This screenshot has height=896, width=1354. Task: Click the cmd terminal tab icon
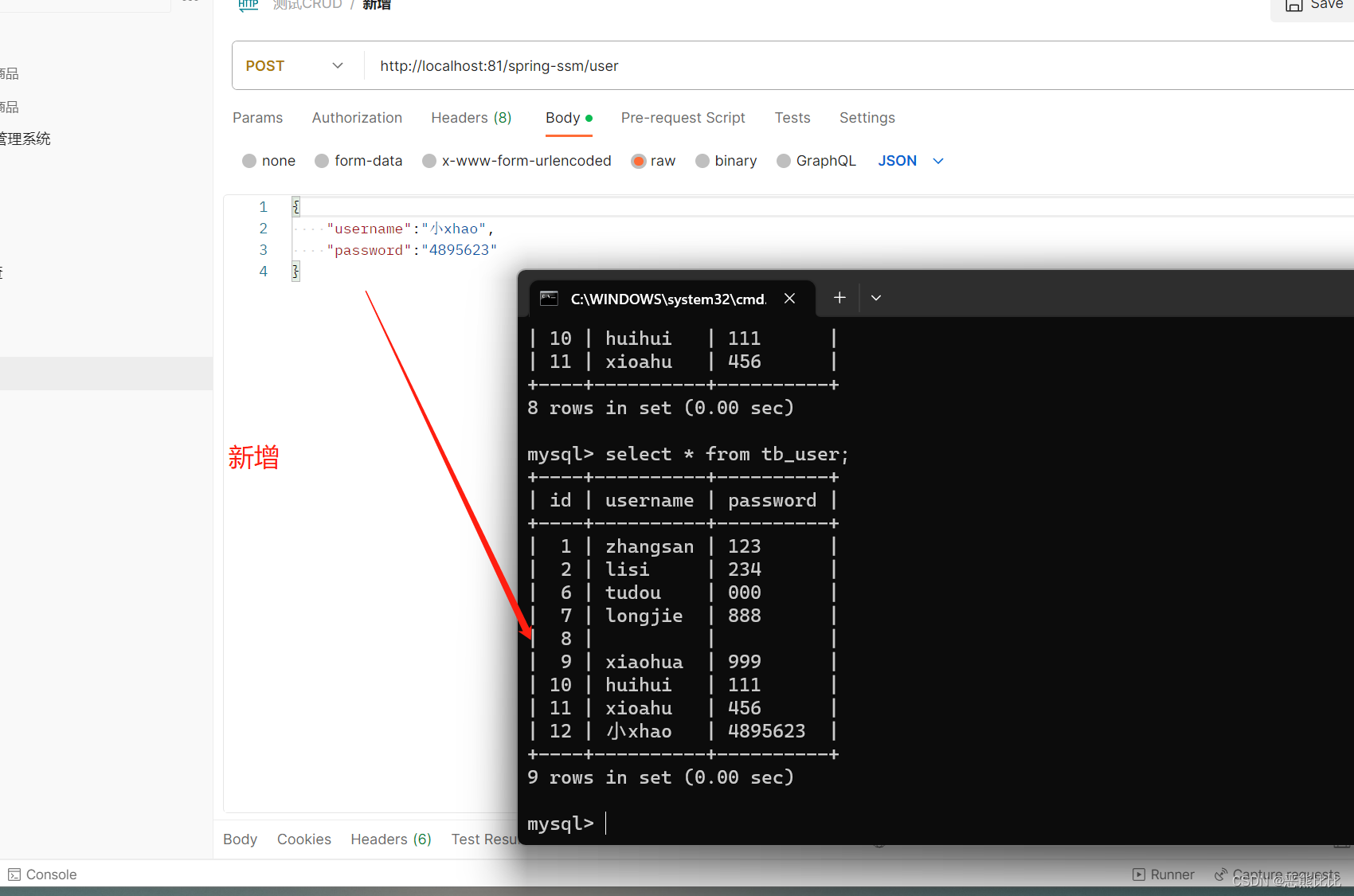pyautogui.click(x=549, y=299)
